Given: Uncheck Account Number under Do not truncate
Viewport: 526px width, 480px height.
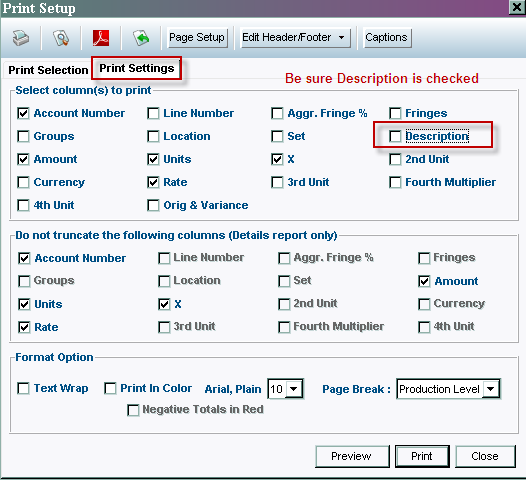Looking at the screenshot, I should click(24, 258).
